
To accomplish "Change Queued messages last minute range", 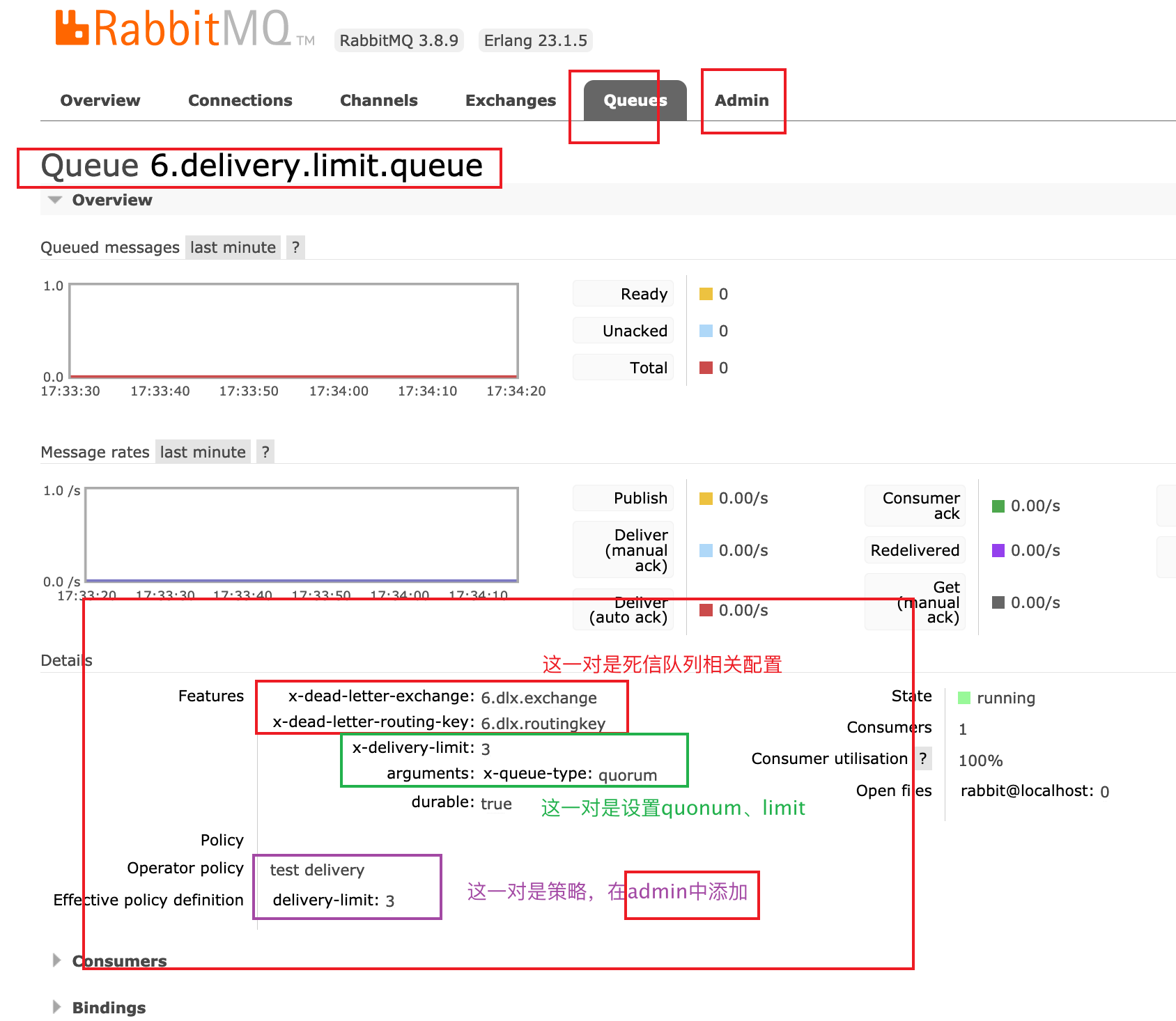I will tap(233, 247).
